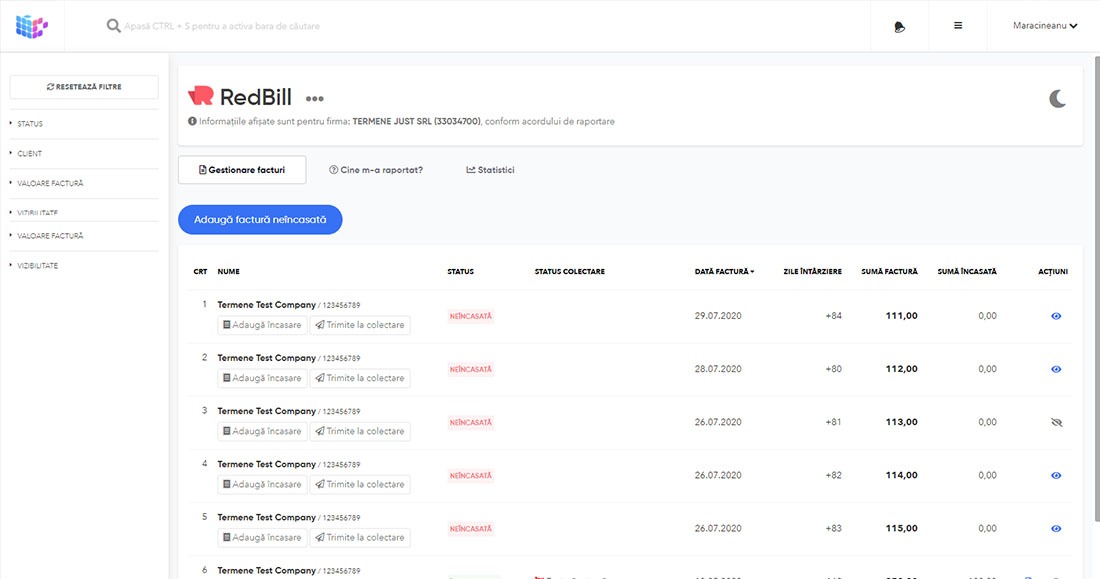Open the Maracineanu user dropdown
This screenshot has height=579, width=1100.
(x=1044, y=26)
